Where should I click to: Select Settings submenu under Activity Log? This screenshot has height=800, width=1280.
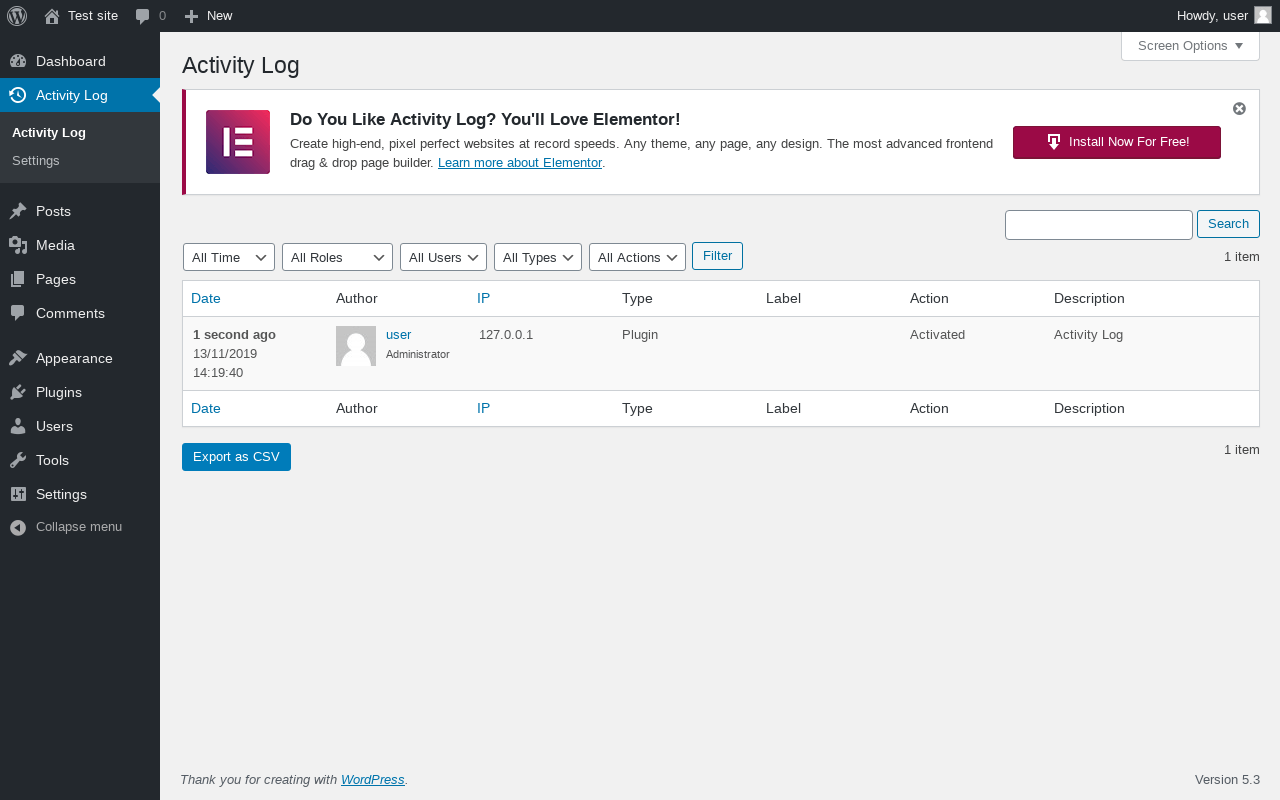(36, 160)
